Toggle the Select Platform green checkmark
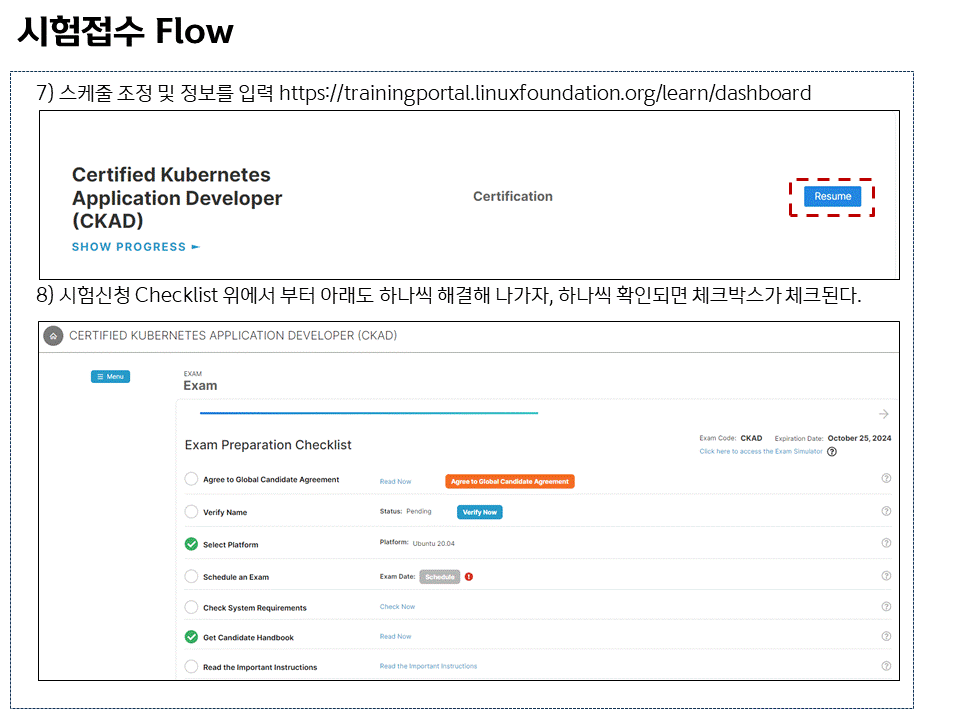The image size is (960, 720). coord(191,544)
